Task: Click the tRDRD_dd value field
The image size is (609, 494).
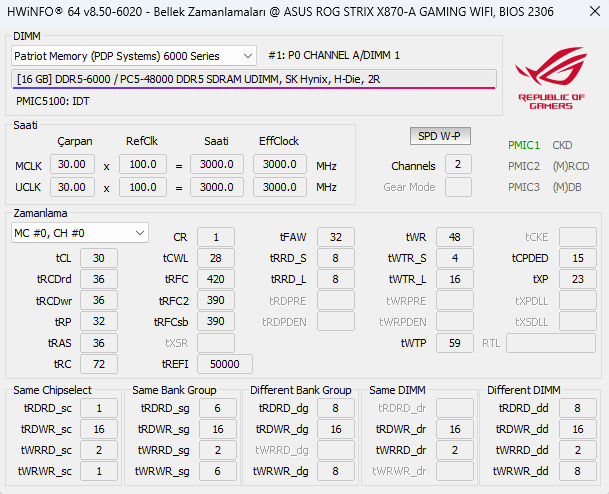Action: pyautogui.click(x=578, y=408)
